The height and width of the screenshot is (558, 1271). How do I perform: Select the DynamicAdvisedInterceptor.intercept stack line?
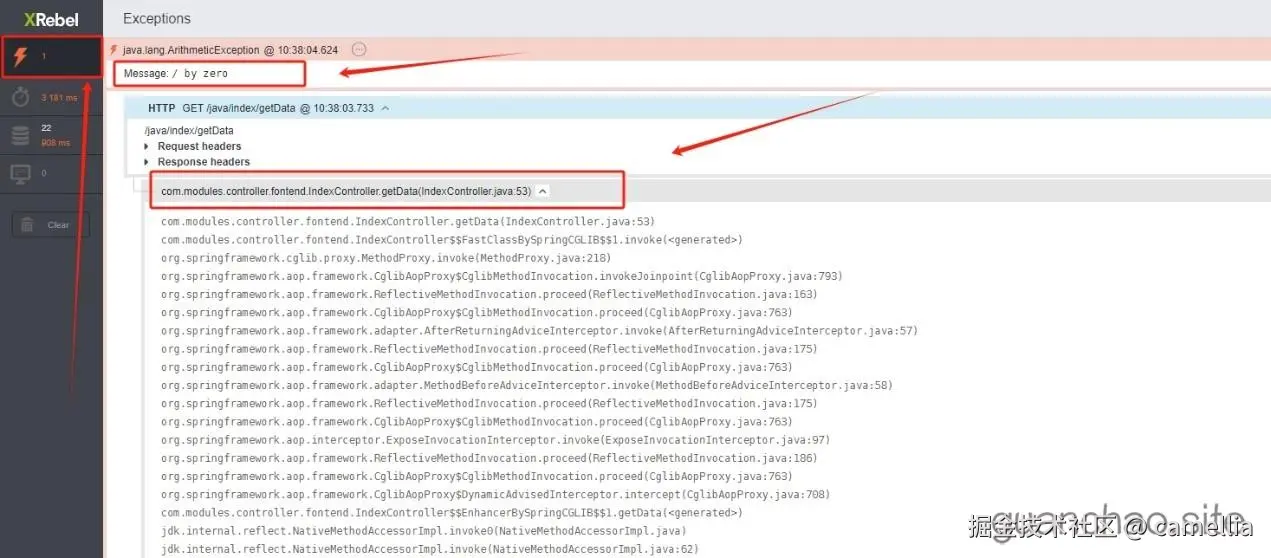495,495
